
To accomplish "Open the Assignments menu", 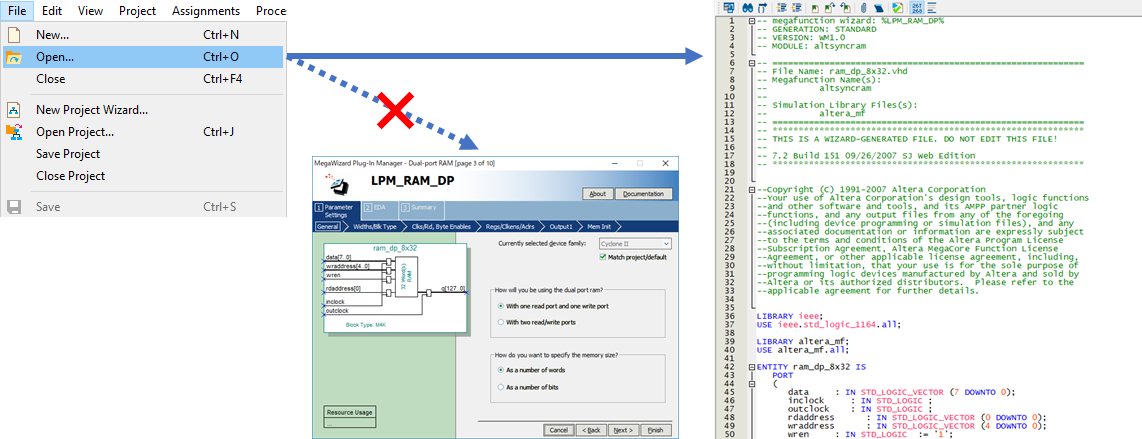I will [x=206, y=11].
